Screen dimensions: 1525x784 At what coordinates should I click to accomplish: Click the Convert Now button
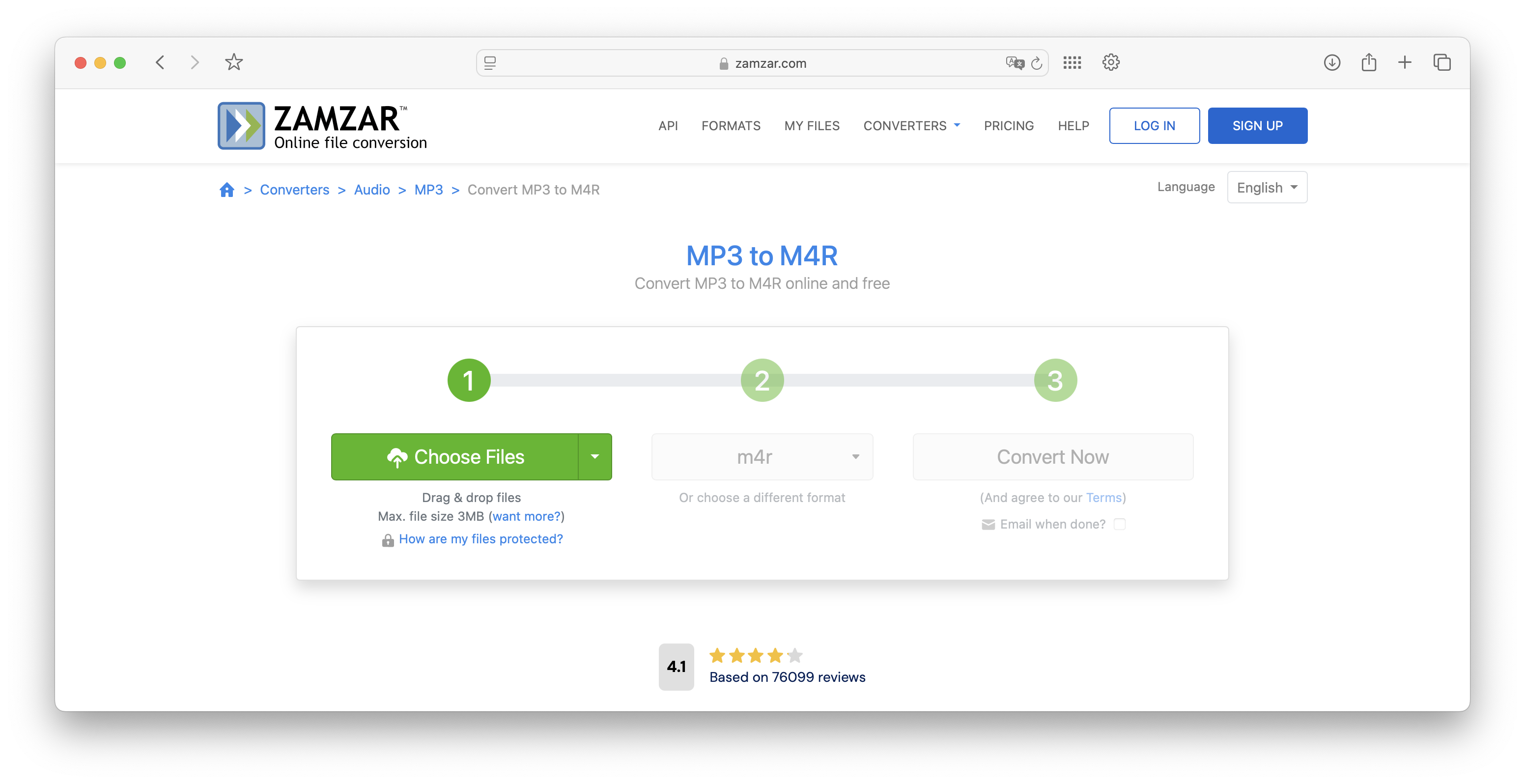(1052, 457)
